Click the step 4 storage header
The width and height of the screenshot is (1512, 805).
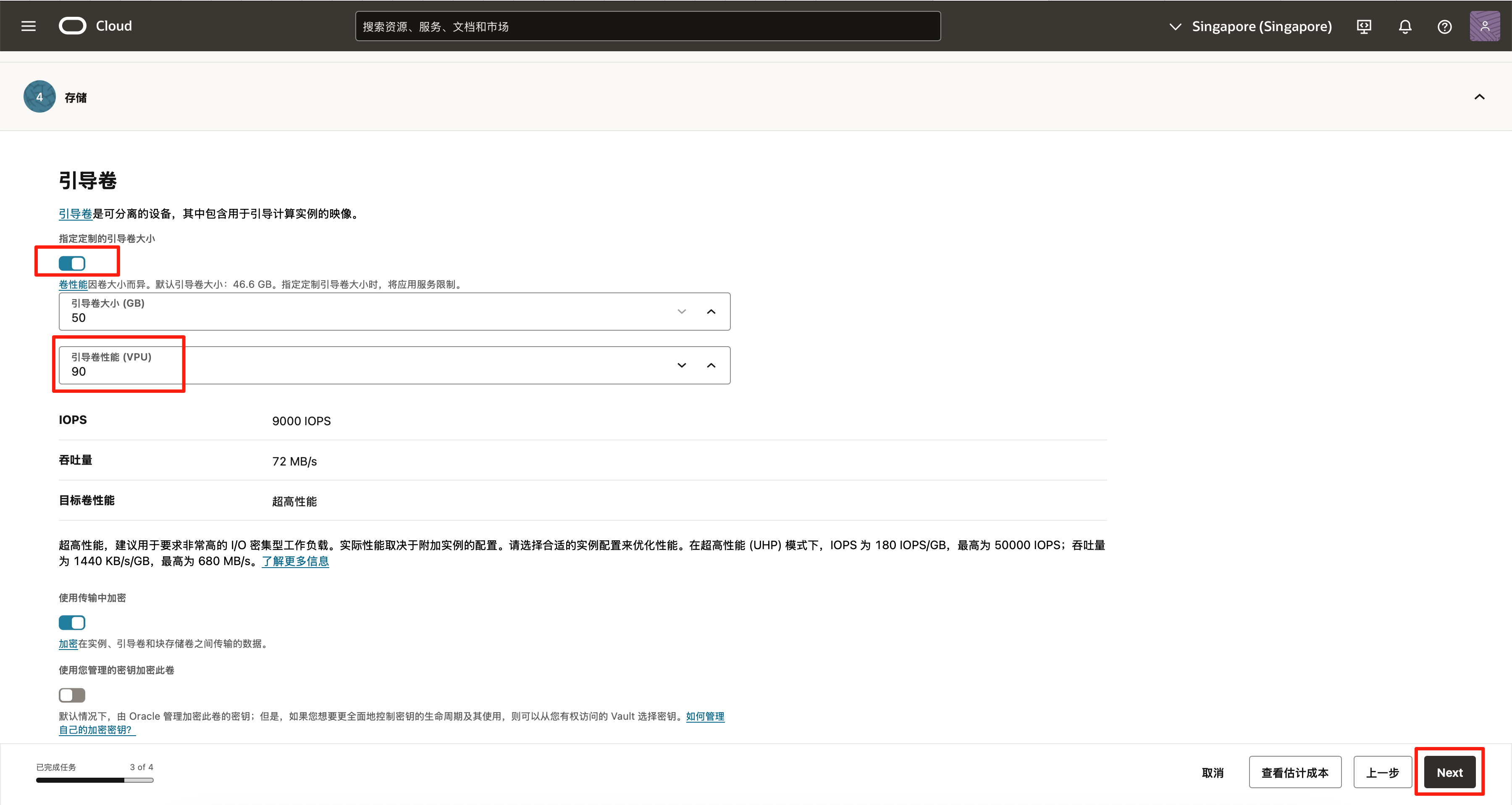pos(75,97)
